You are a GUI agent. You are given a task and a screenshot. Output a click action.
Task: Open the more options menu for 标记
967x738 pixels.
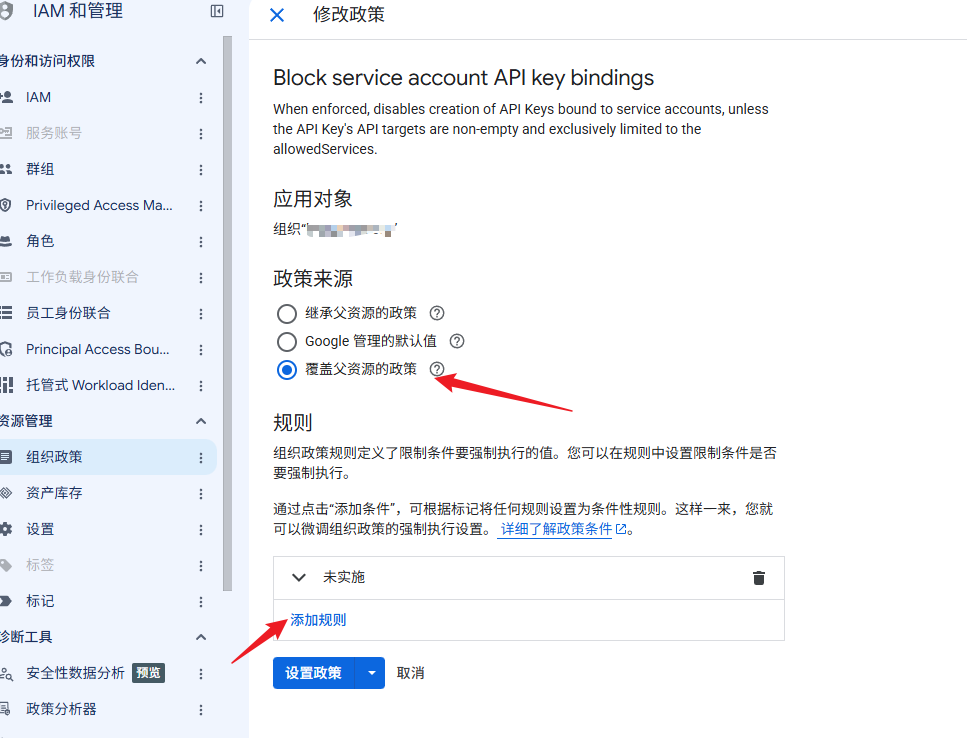click(201, 602)
